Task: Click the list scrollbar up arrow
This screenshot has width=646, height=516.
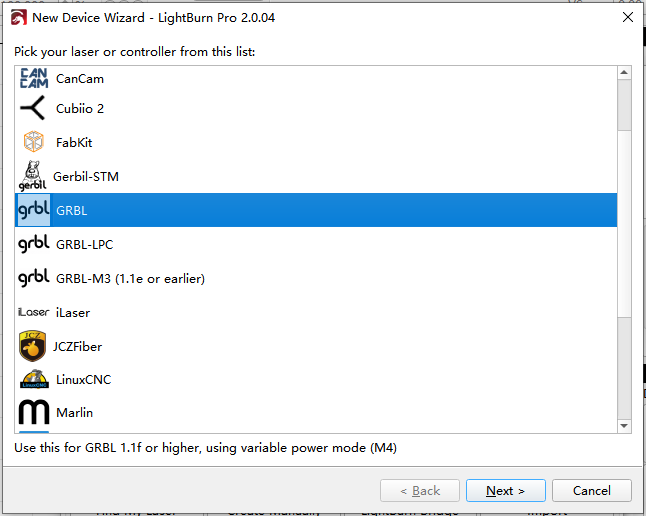Action: click(624, 73)
